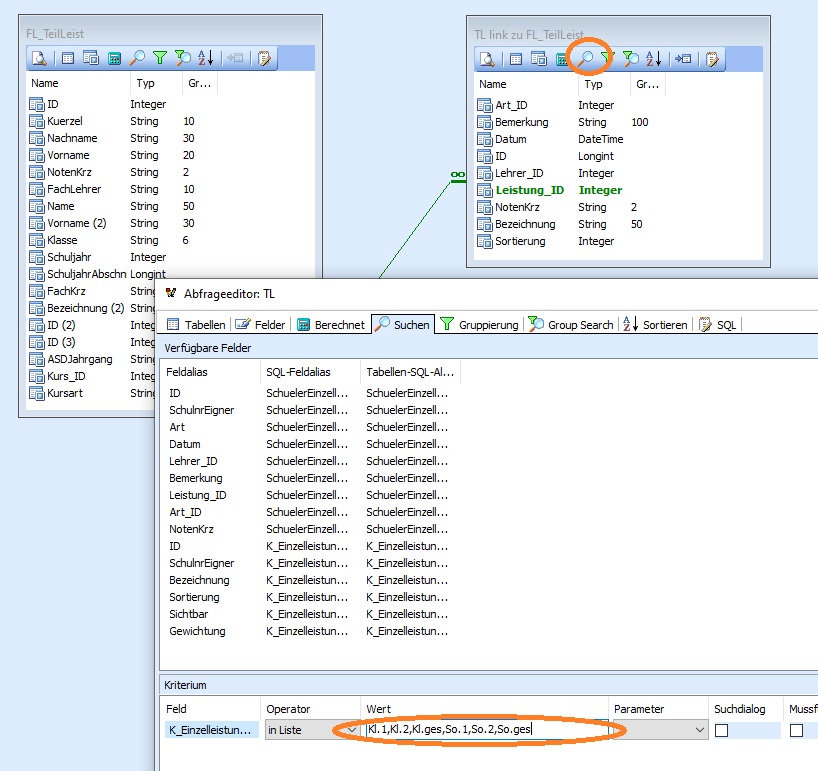Select Leistung_ID field in TL table

(529, 190)
